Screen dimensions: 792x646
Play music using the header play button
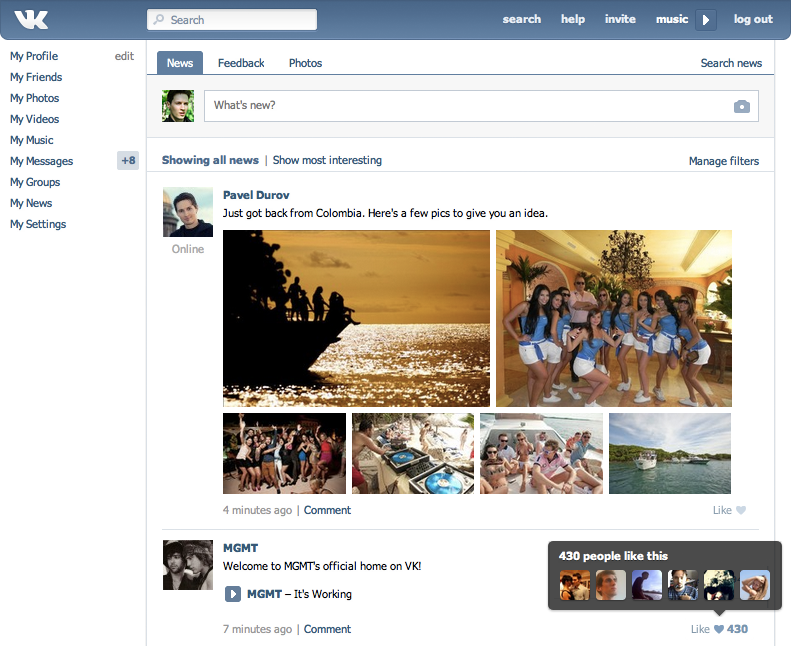point(706,20)
